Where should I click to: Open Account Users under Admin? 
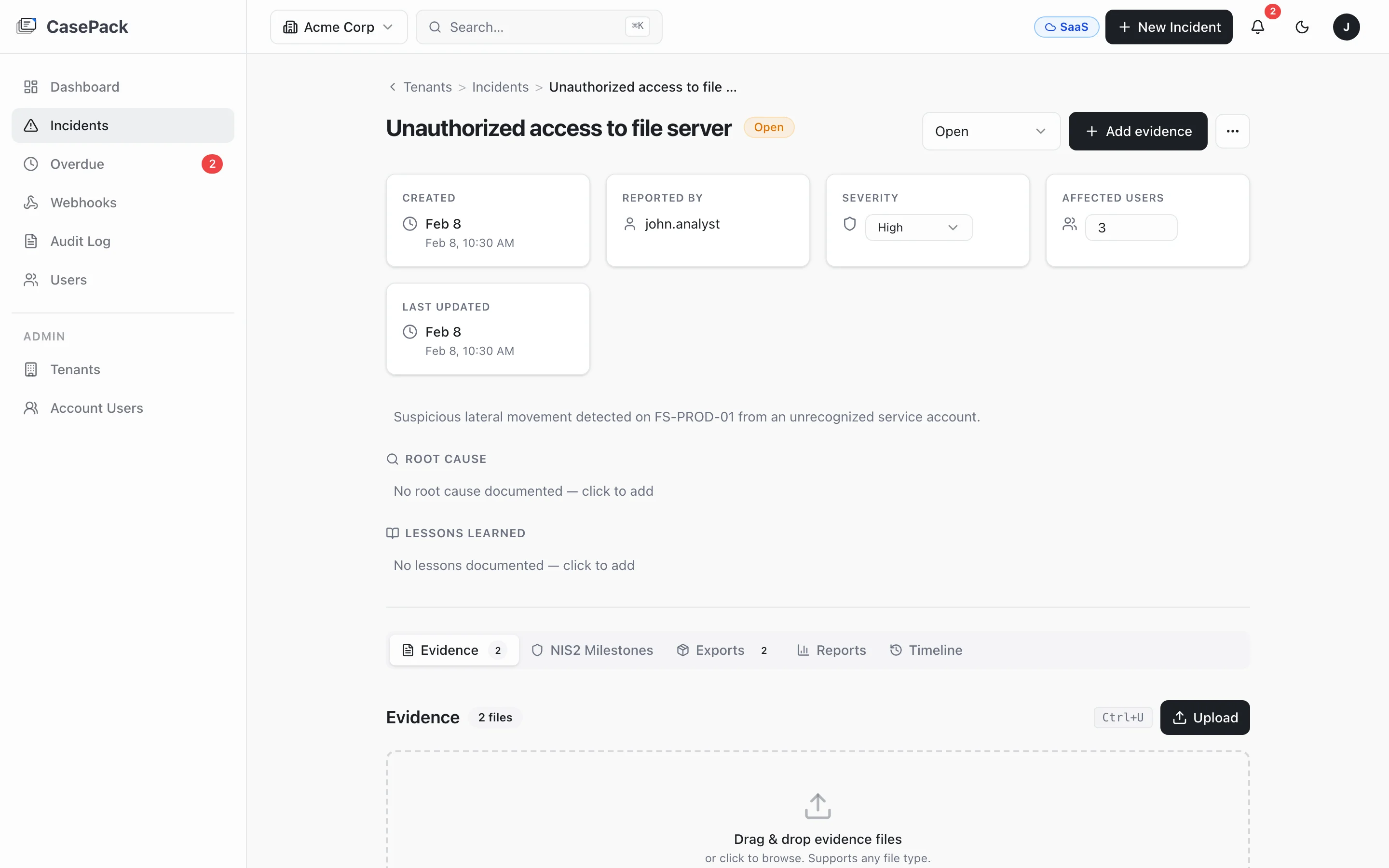pos(123,408)
